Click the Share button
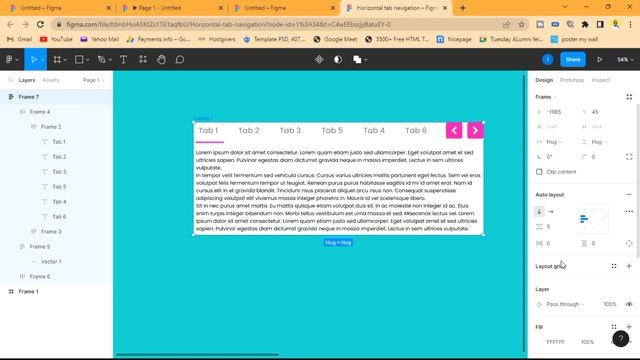Image resolution: width=640 pixels, height=360 pixels. pos(573,60)
